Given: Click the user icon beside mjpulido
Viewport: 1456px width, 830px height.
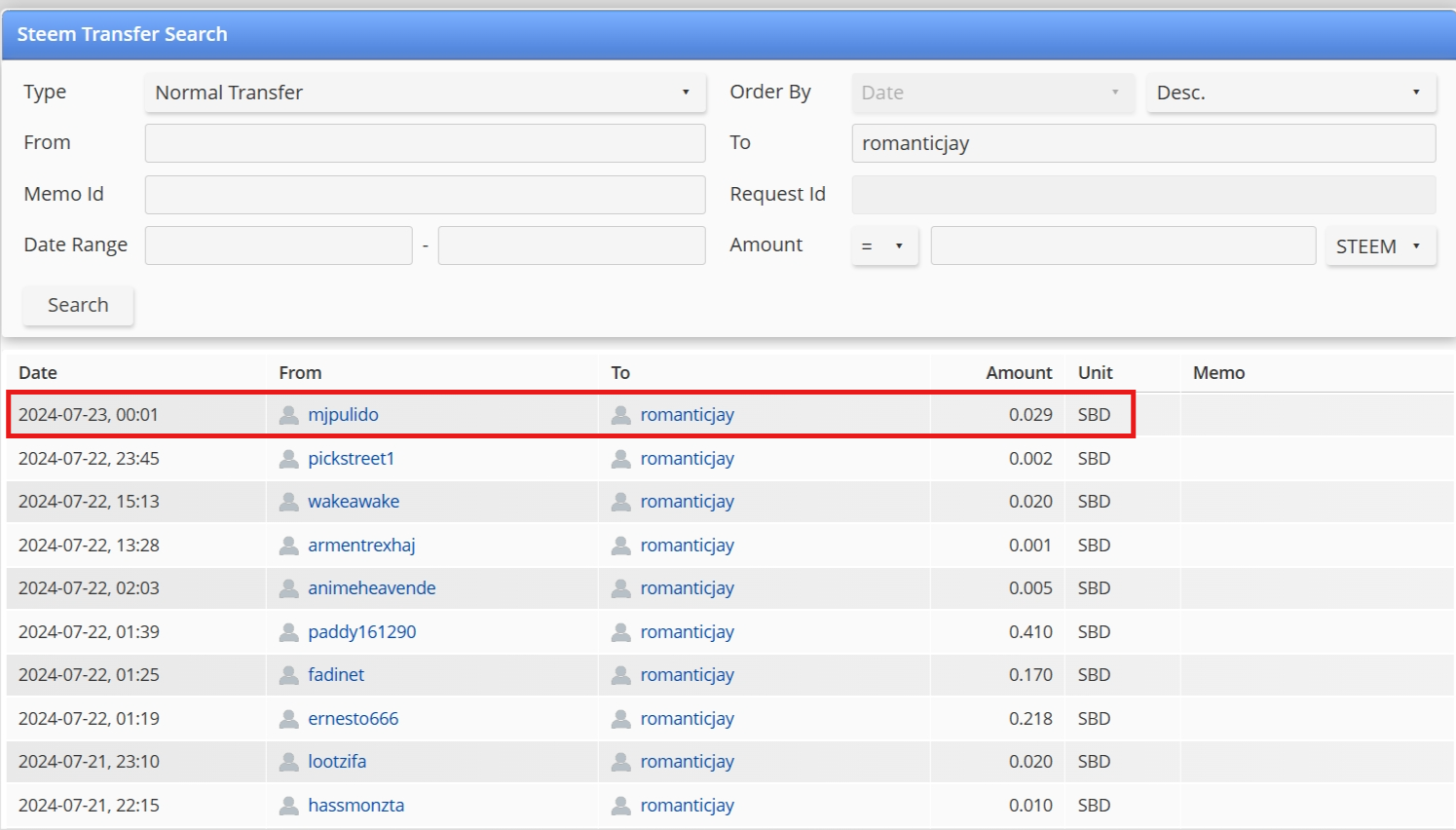Looking at the screenshot, I should tap(288, 415).
